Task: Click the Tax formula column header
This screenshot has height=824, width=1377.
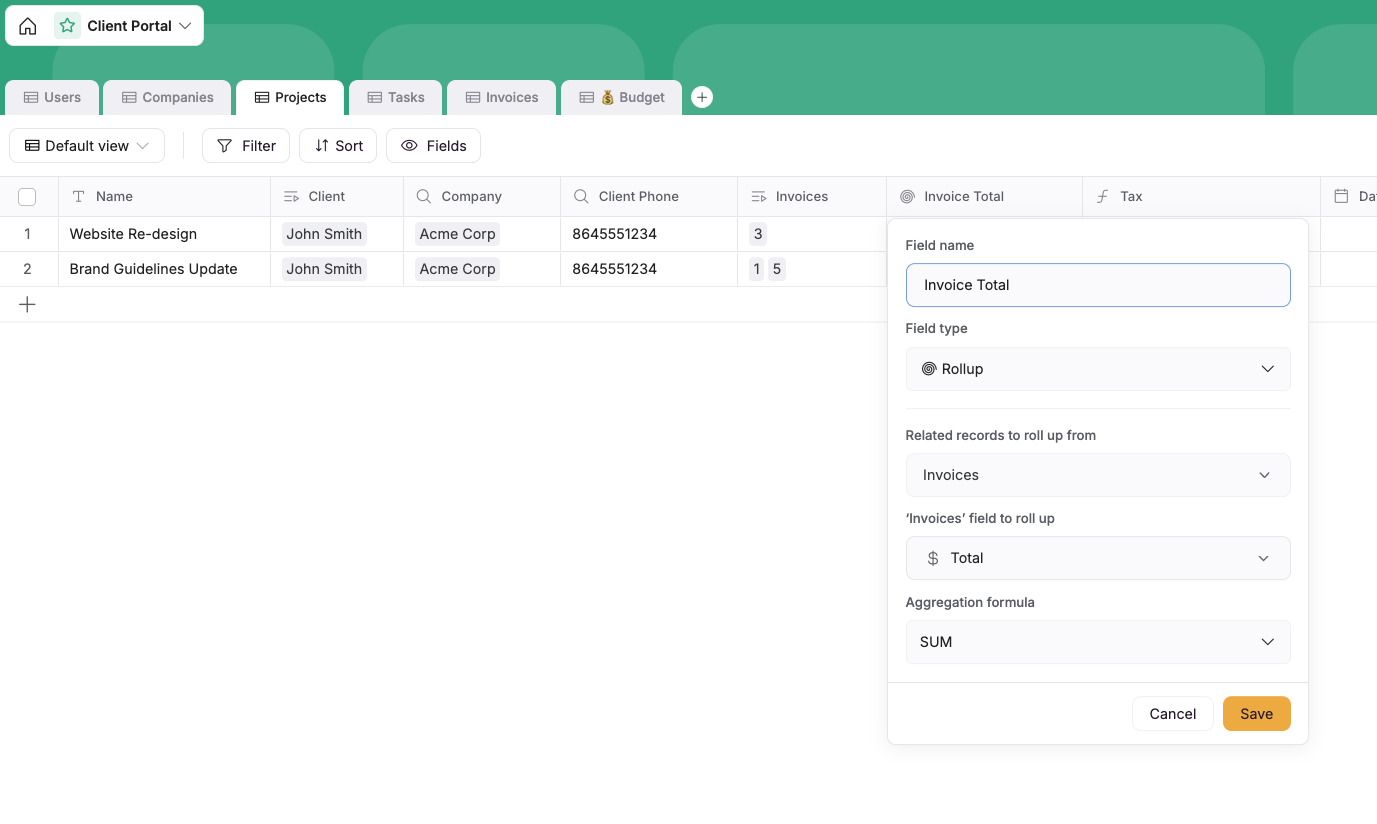Action: [1201, 197]
